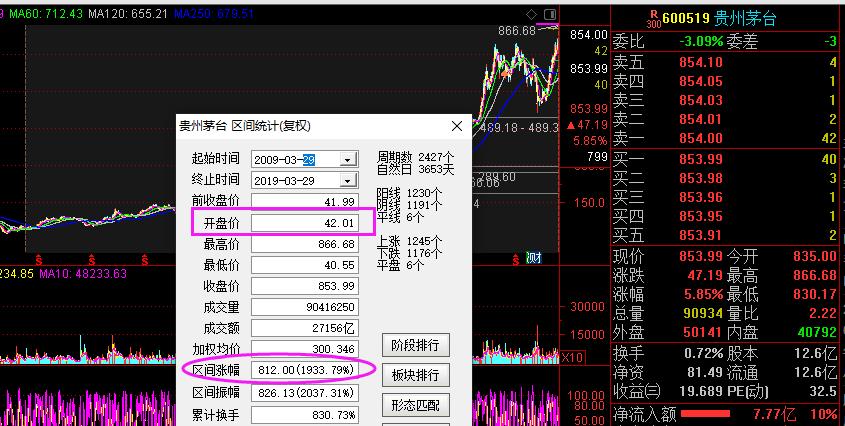Screen dimensions: 845x426
Task: Click the 换手 value 0.72%
Action: click(703, 354)
